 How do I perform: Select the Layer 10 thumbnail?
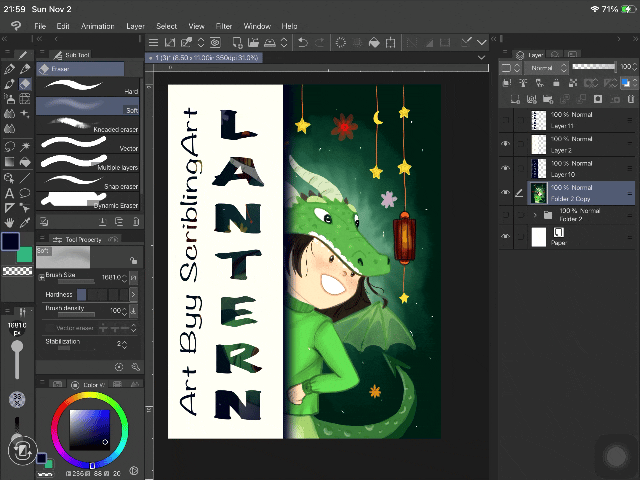[538, 167]
